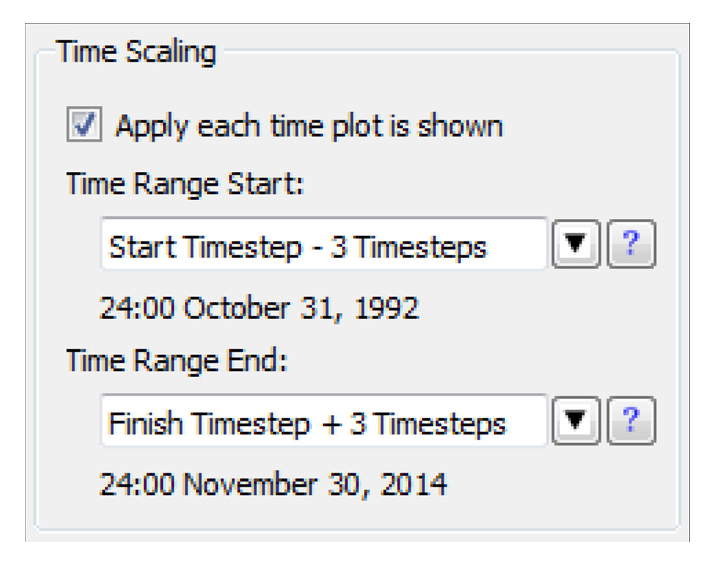Open help for Time Range Start
Screen dimensions: 722x566
tap(632, 246)
